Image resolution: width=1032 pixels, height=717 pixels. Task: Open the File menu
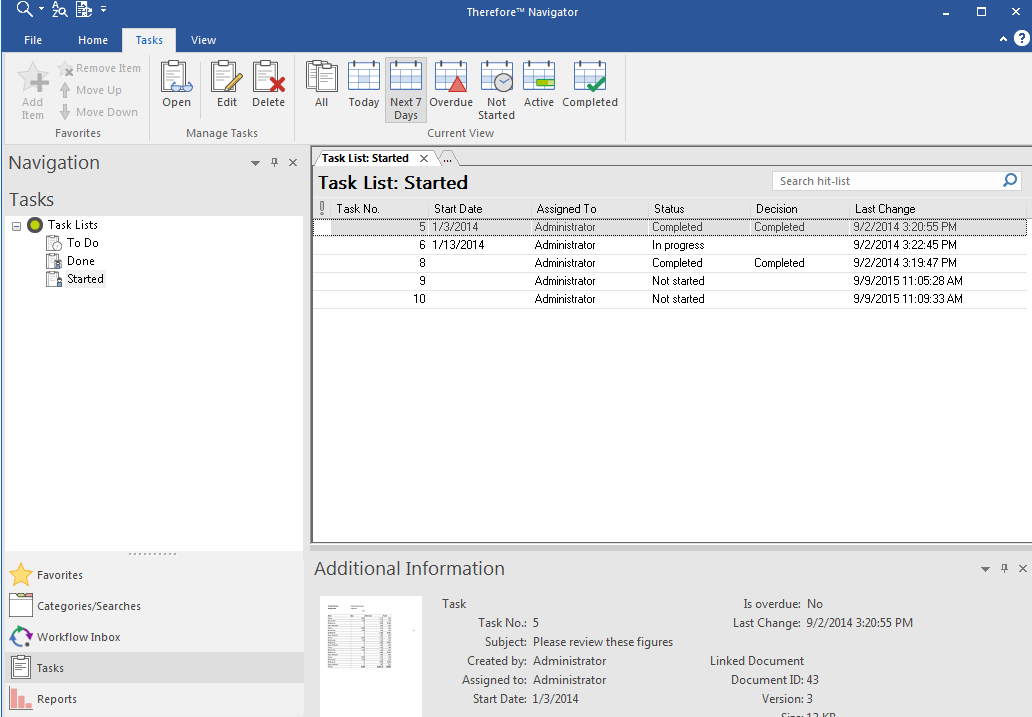tap(32, 40)
